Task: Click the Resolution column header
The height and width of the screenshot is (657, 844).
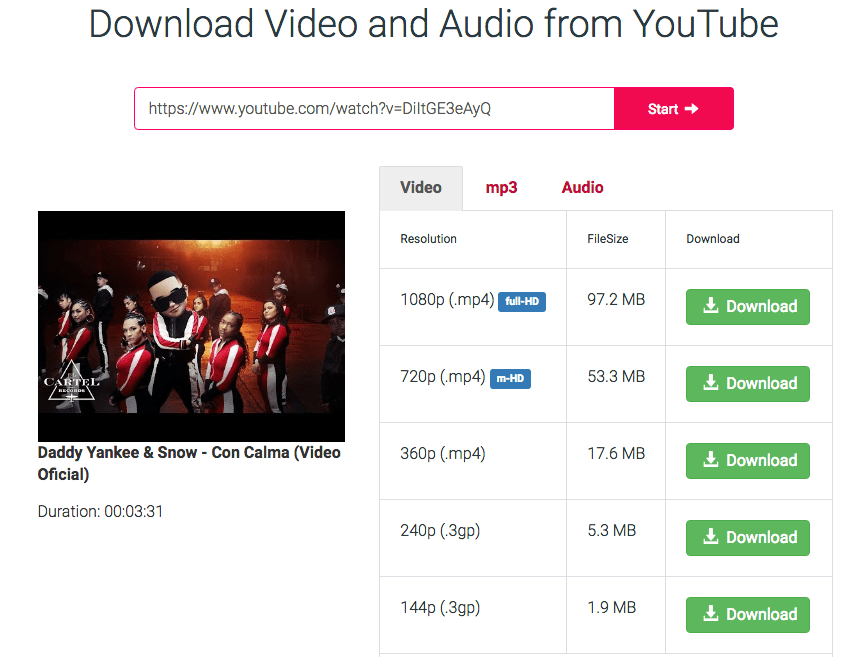Action: pyautogui.click(x=428, y=239)
